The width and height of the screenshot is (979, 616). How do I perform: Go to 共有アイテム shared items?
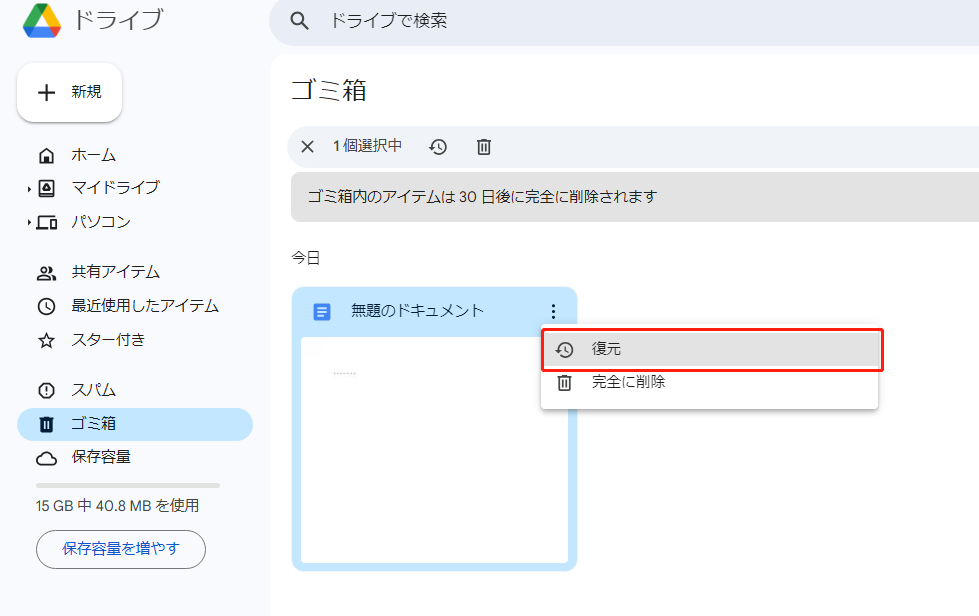coord(115,272)
